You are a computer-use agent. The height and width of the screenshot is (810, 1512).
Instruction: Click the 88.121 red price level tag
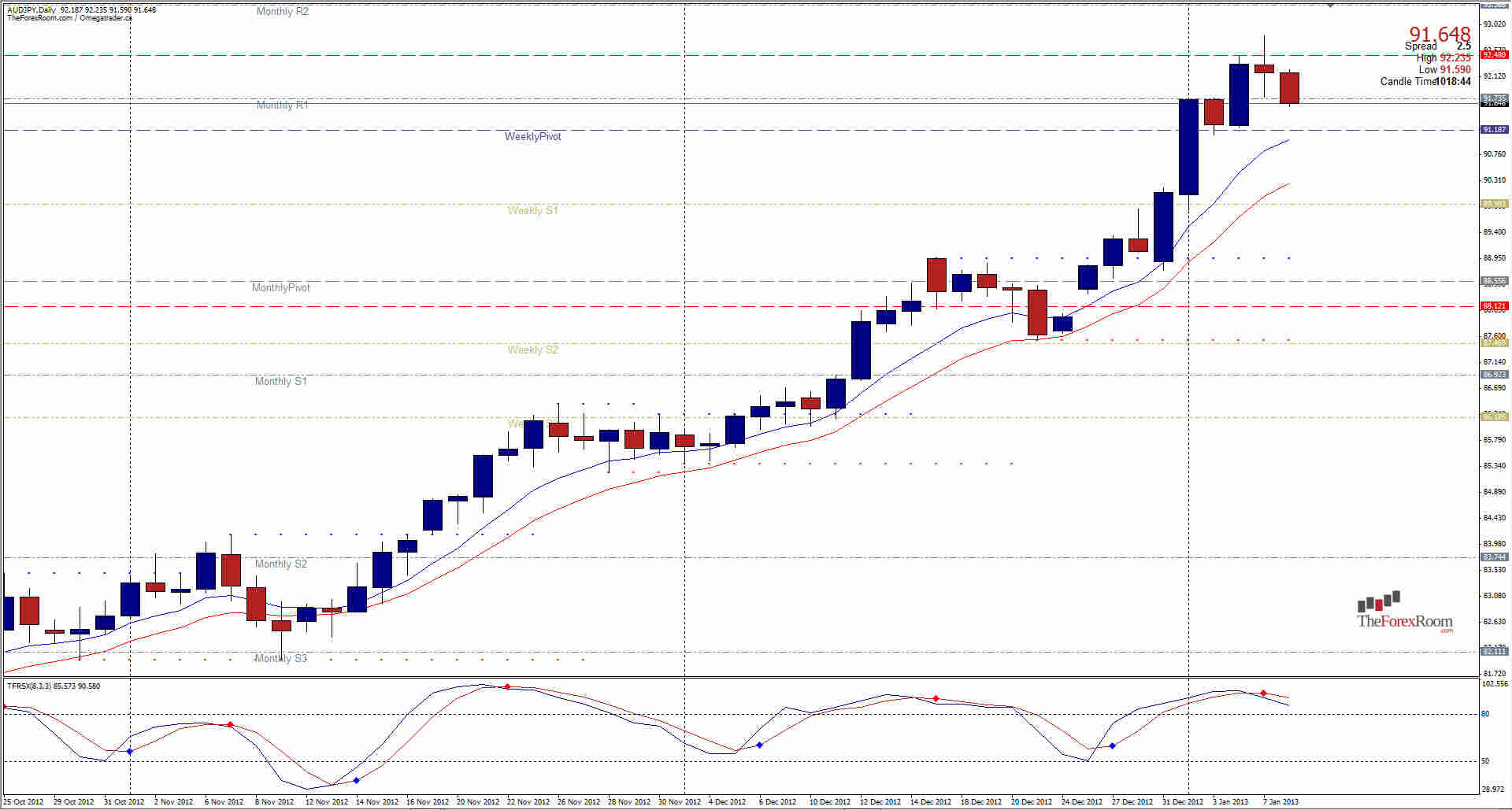tap(1494, 305)
